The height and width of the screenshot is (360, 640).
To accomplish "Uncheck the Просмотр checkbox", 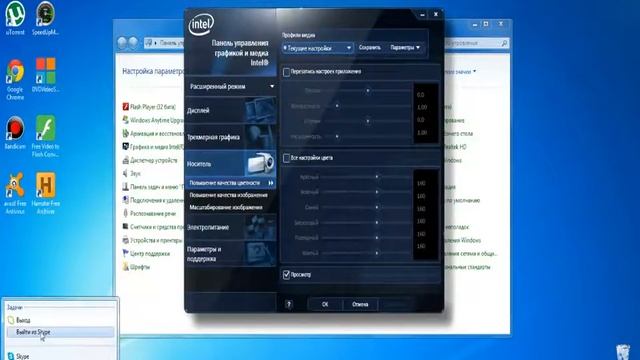I will point(287,275).
